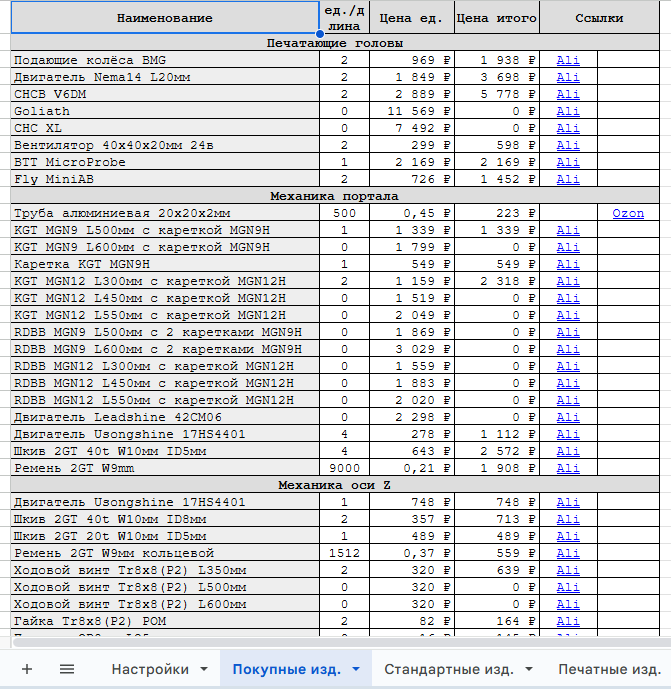
Task: Switch to the Настройки sheet tab
Action: (x=150, y=669)
